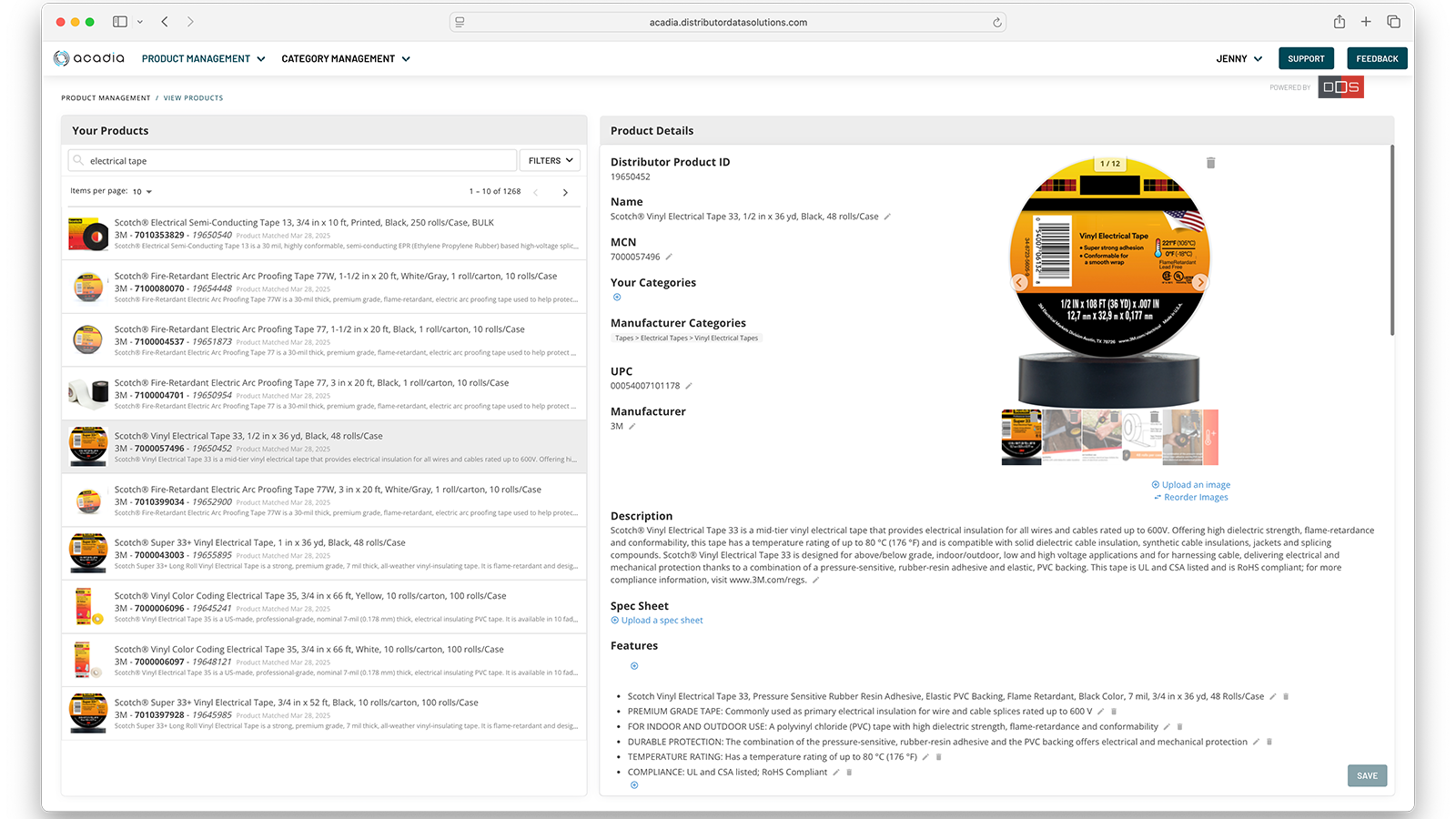
Task: Click the acadia logo in the header
Action: (x=89, y=57)
